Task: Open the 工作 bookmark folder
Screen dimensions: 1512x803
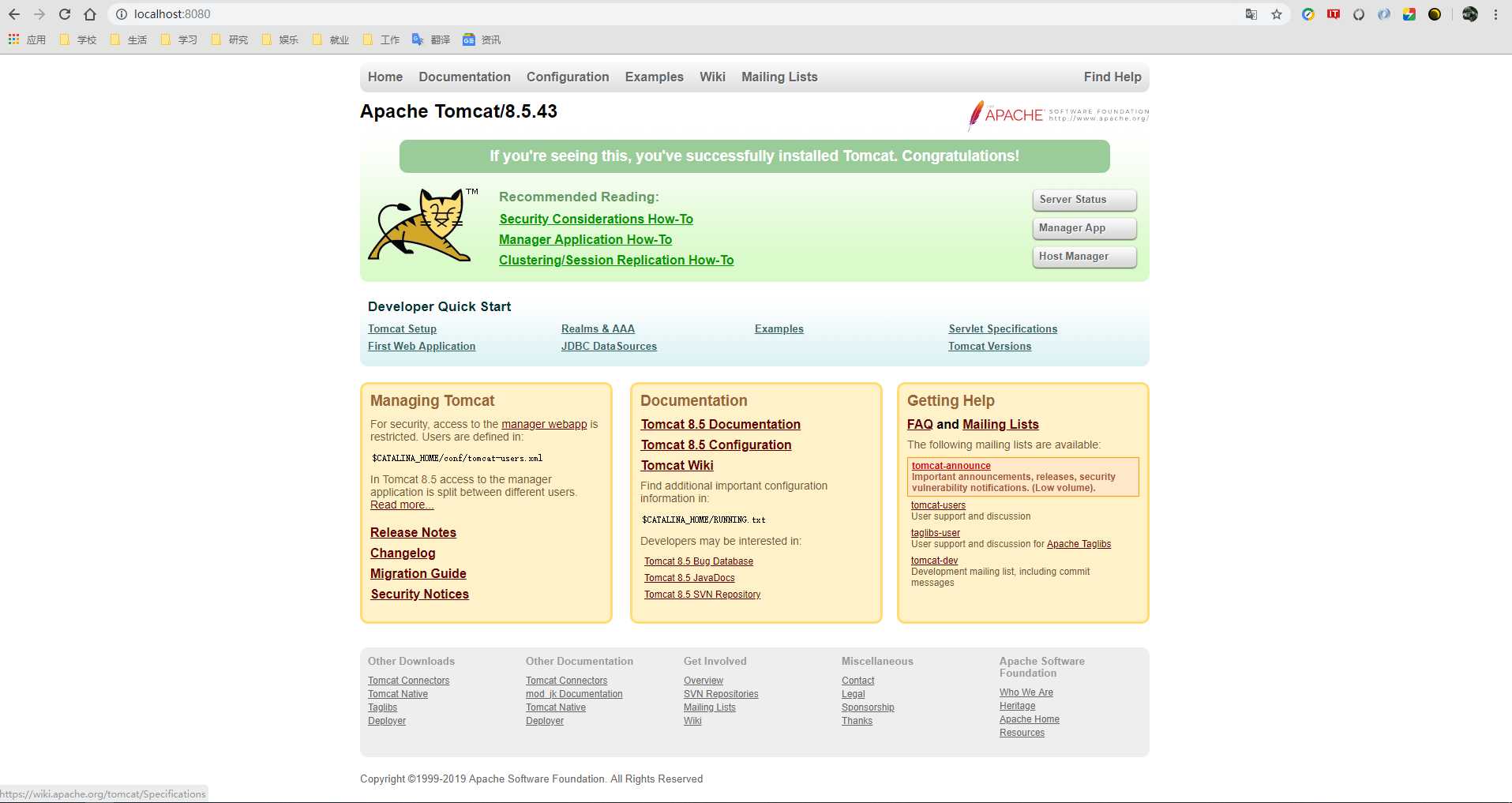Action: click(381, 39)
